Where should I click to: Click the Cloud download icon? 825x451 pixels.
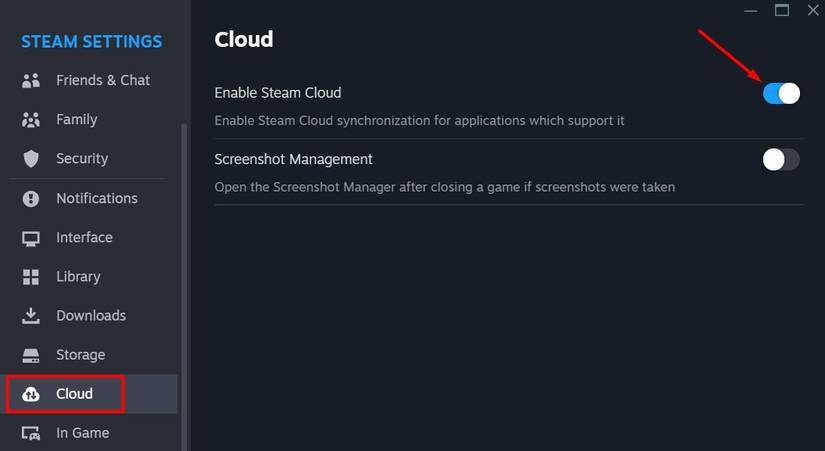point(31,394)
